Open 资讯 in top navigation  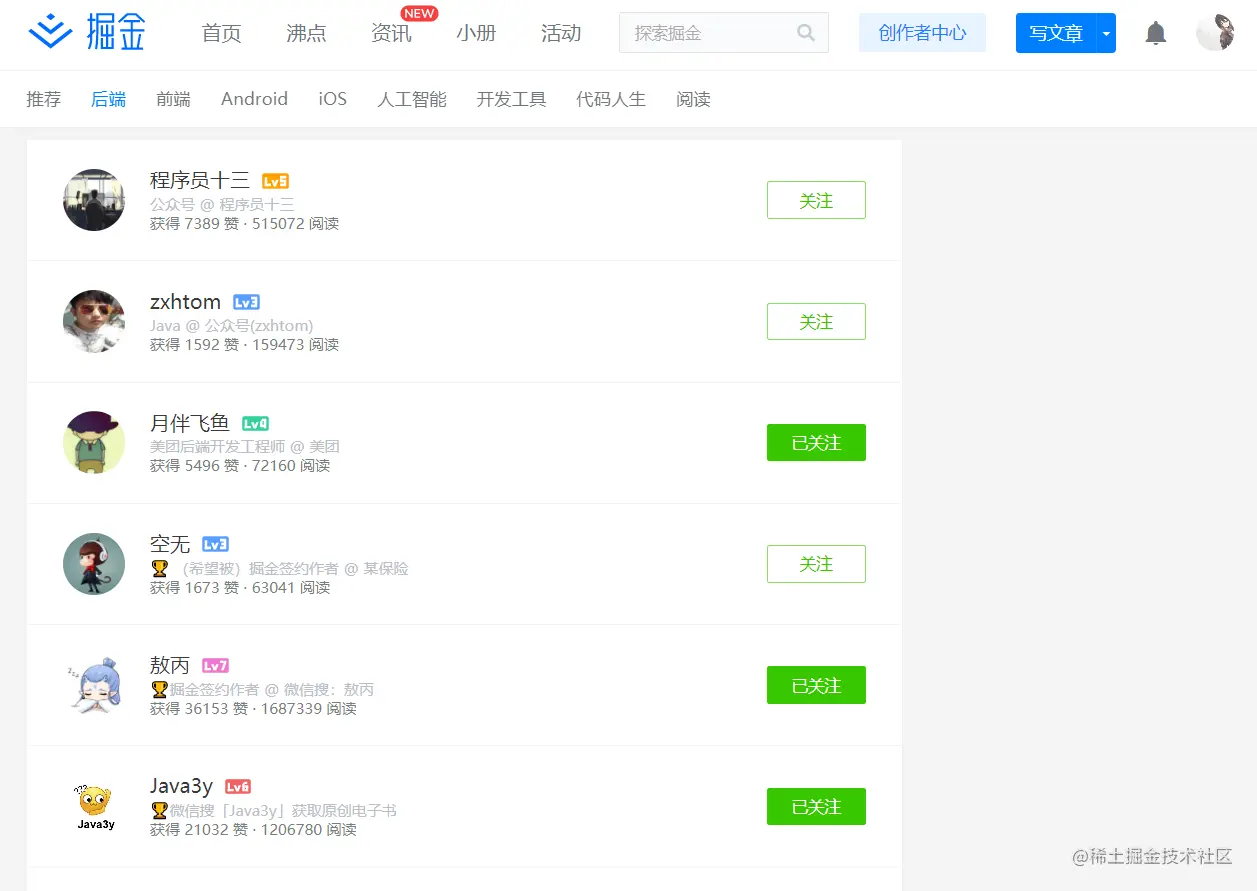tap(391, 33)
